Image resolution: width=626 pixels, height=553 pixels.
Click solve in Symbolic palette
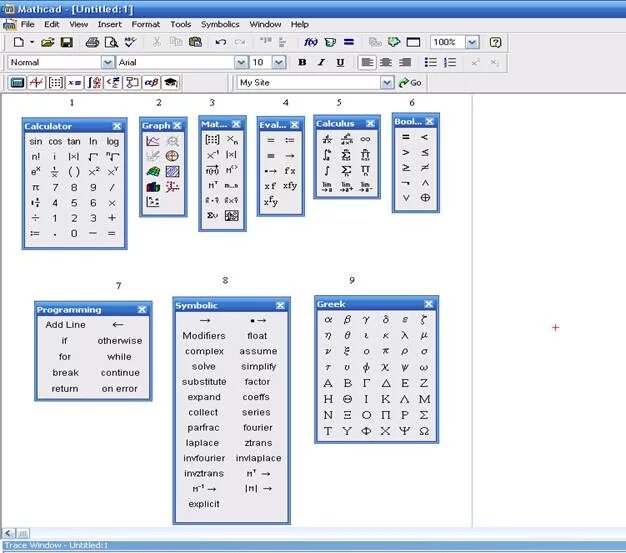[x=204, y=366]
